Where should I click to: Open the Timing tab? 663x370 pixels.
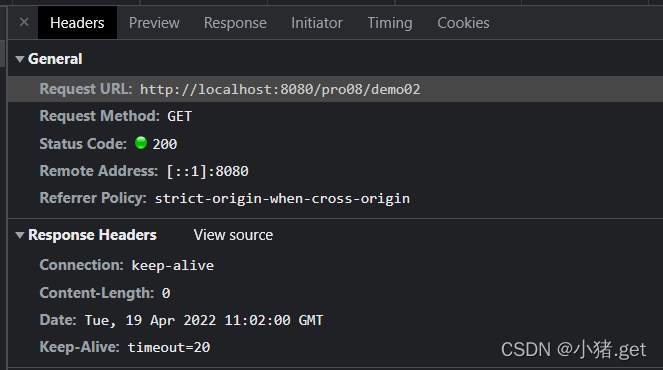click(389, 23)
